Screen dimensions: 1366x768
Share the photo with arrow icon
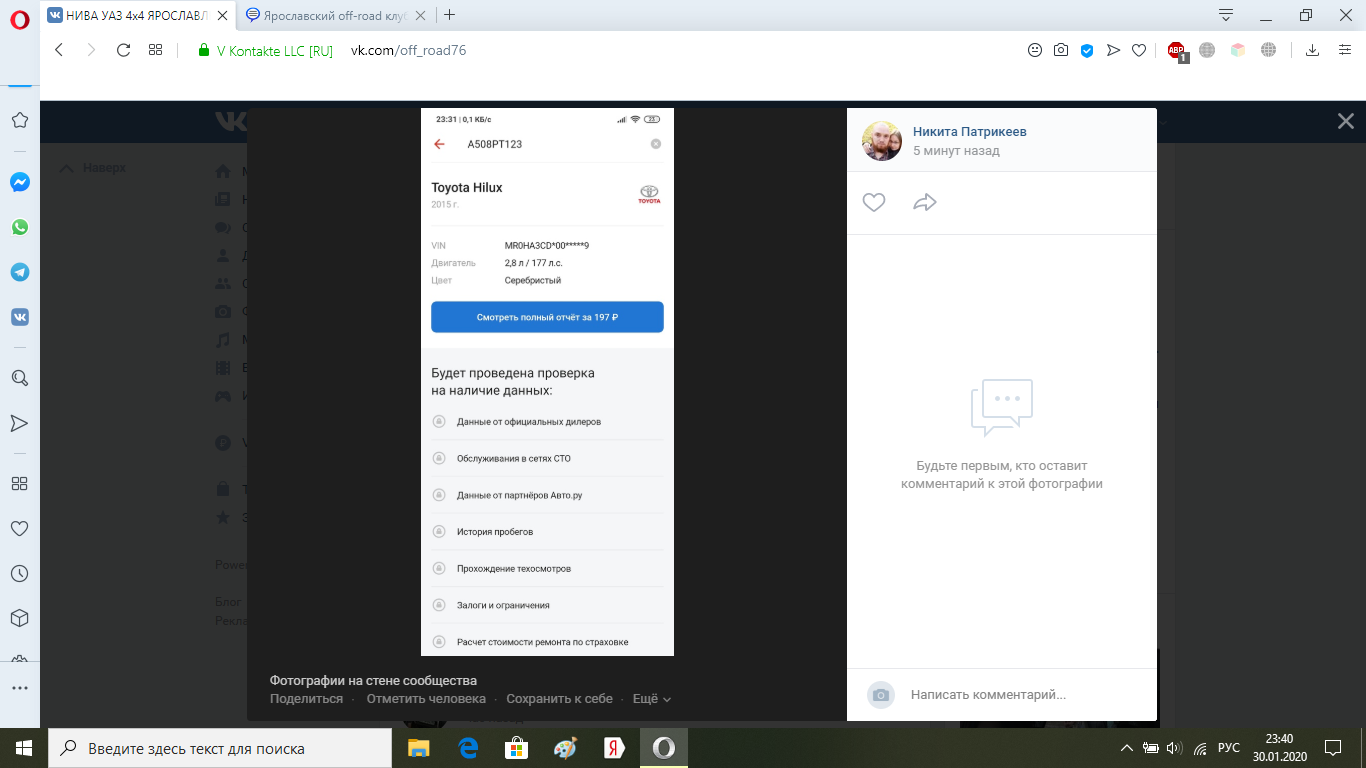[925, 202]
